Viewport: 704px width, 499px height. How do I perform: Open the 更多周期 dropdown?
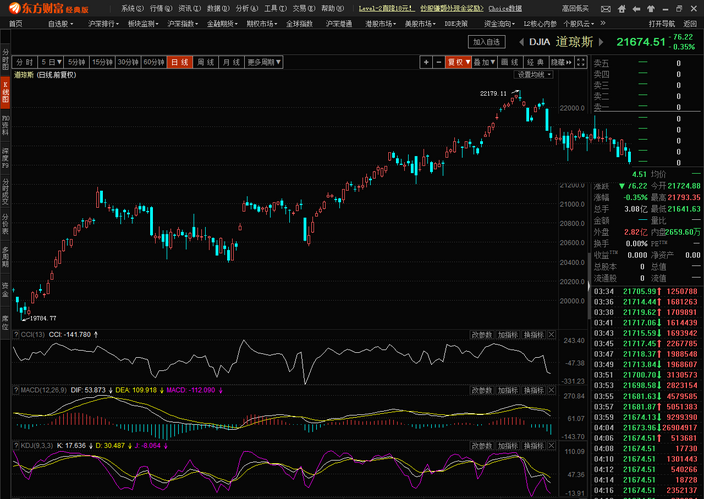click(x=264, y=62)
